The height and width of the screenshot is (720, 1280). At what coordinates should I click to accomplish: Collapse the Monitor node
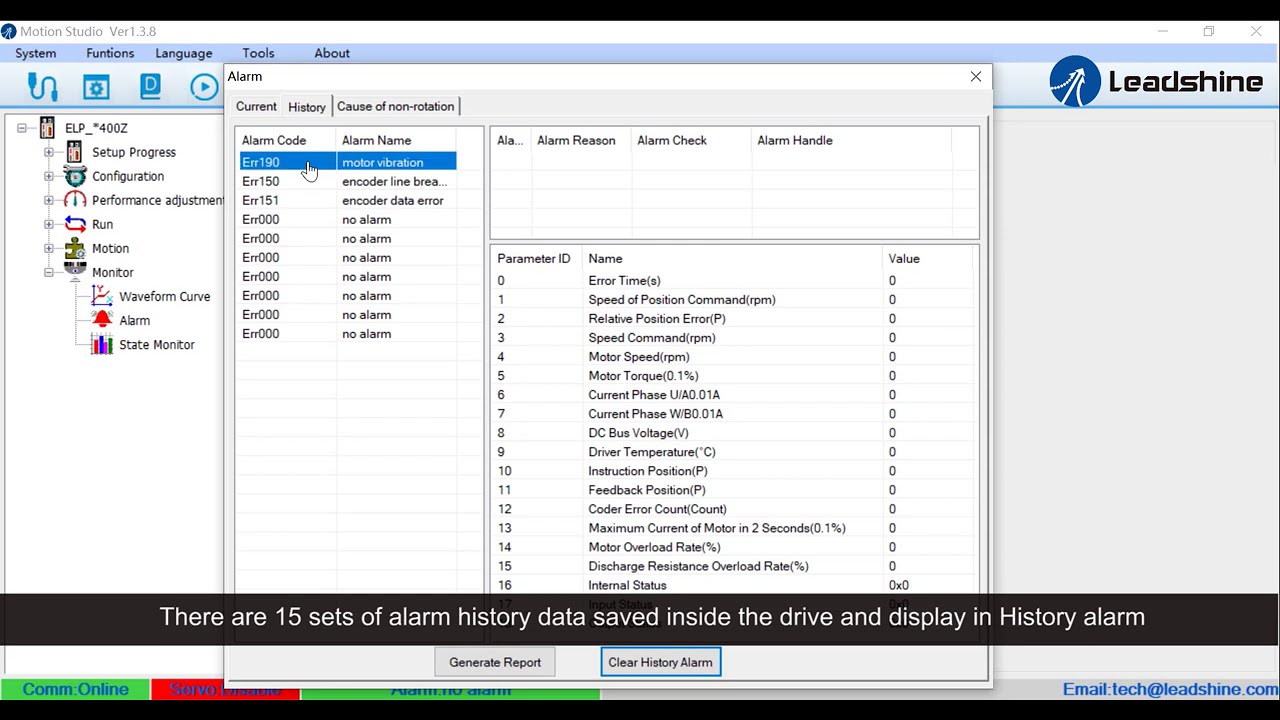click(48, 272)
